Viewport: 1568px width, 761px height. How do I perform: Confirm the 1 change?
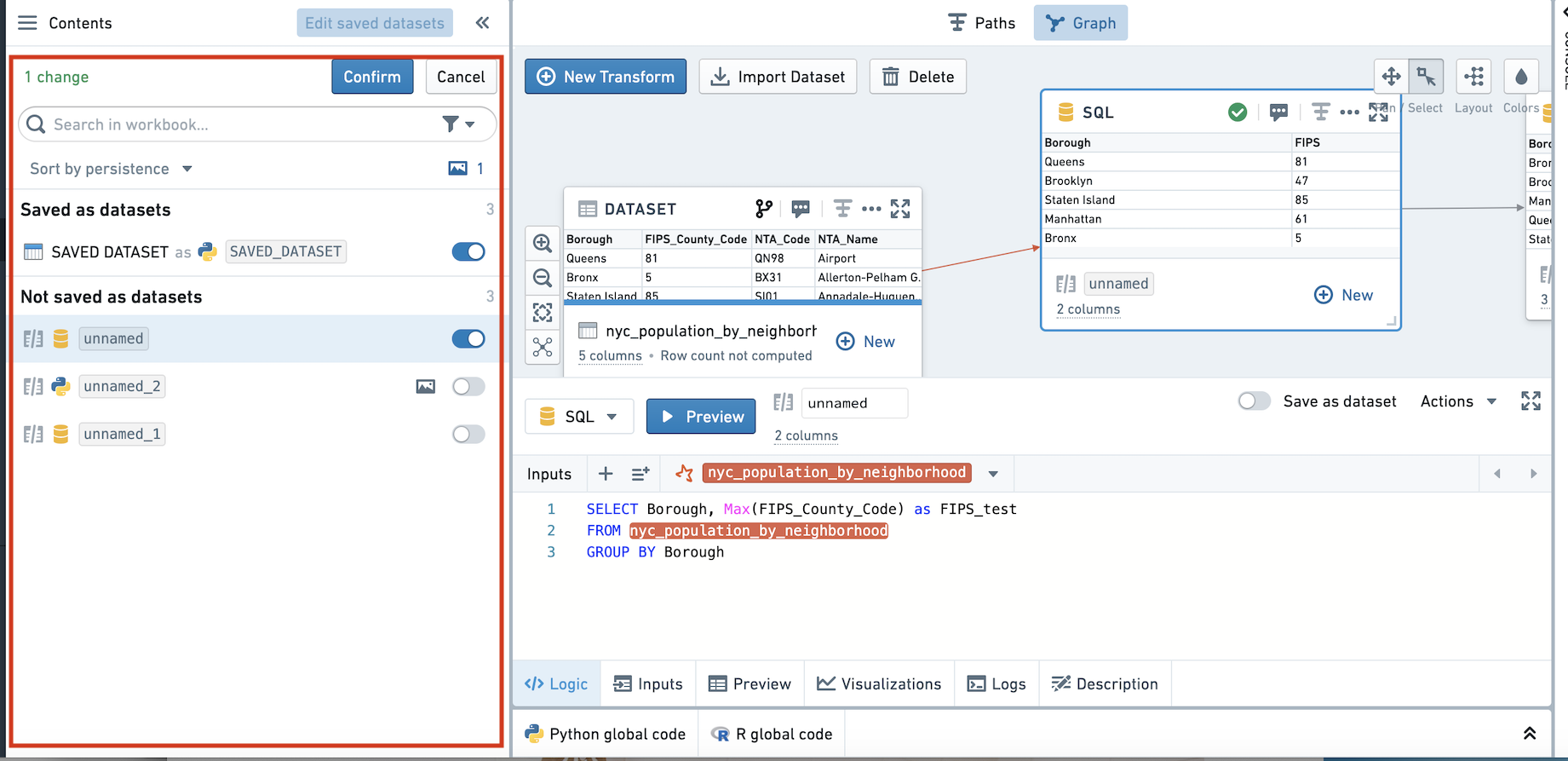372,77
